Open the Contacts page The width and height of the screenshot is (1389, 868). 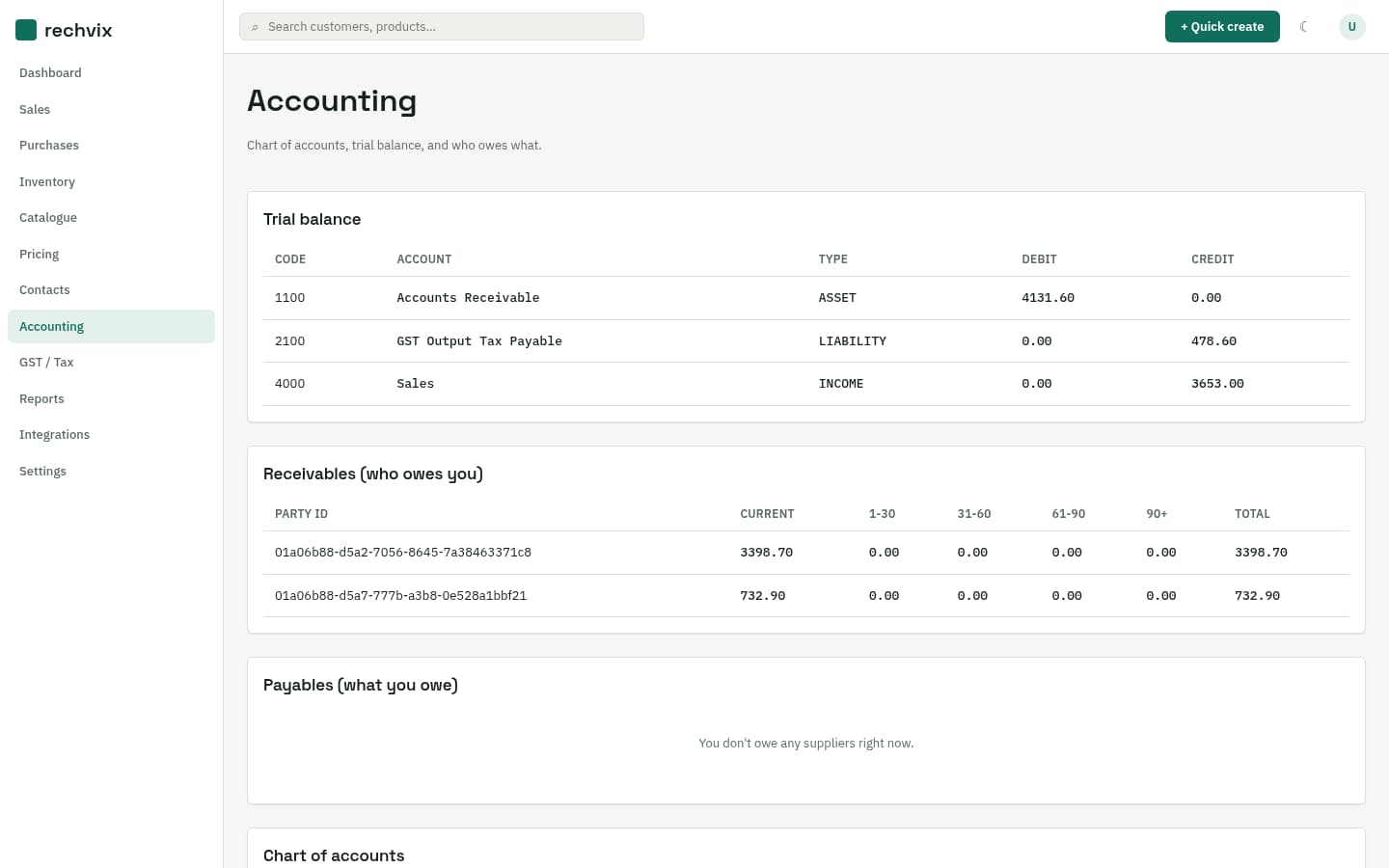point(111,290)
